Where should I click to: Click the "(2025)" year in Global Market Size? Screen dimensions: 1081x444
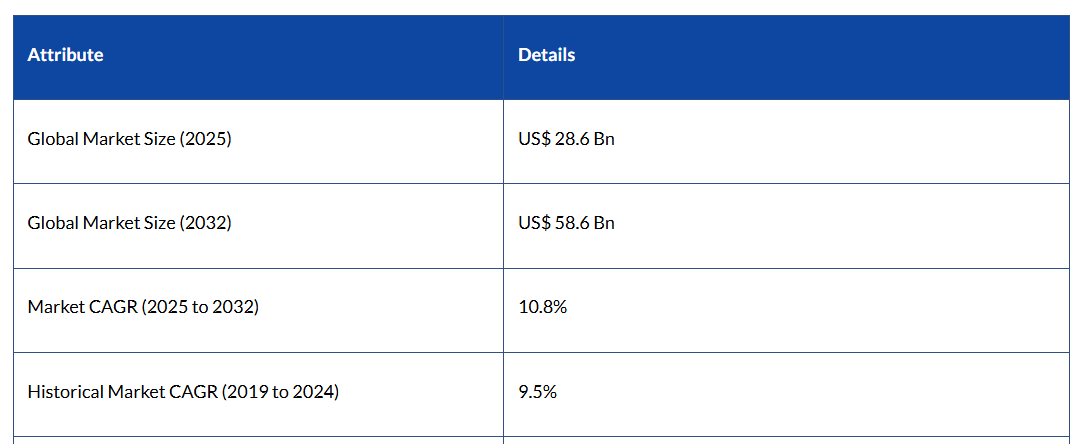point(205,139)
